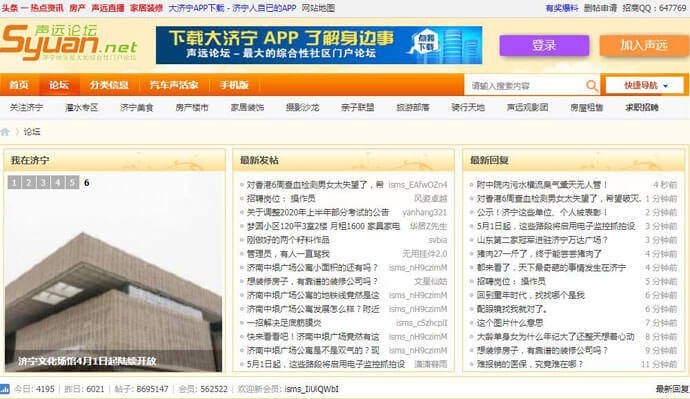Open reply 山东第二家冠军进驻济宁万达广场
Screen dimensions: 690x399
click(x=542, y=240)
